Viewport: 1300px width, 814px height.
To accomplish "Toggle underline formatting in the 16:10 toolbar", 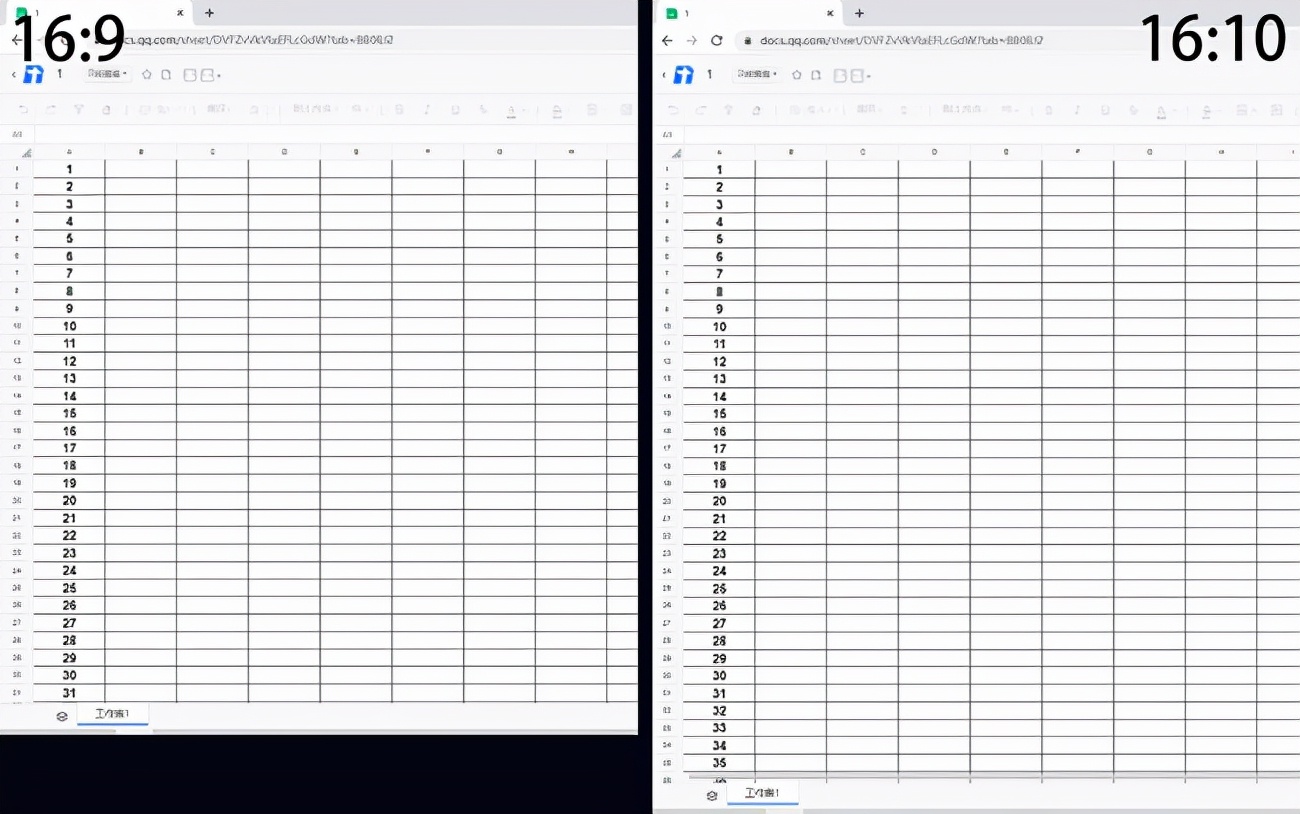I will (1105, 111).
